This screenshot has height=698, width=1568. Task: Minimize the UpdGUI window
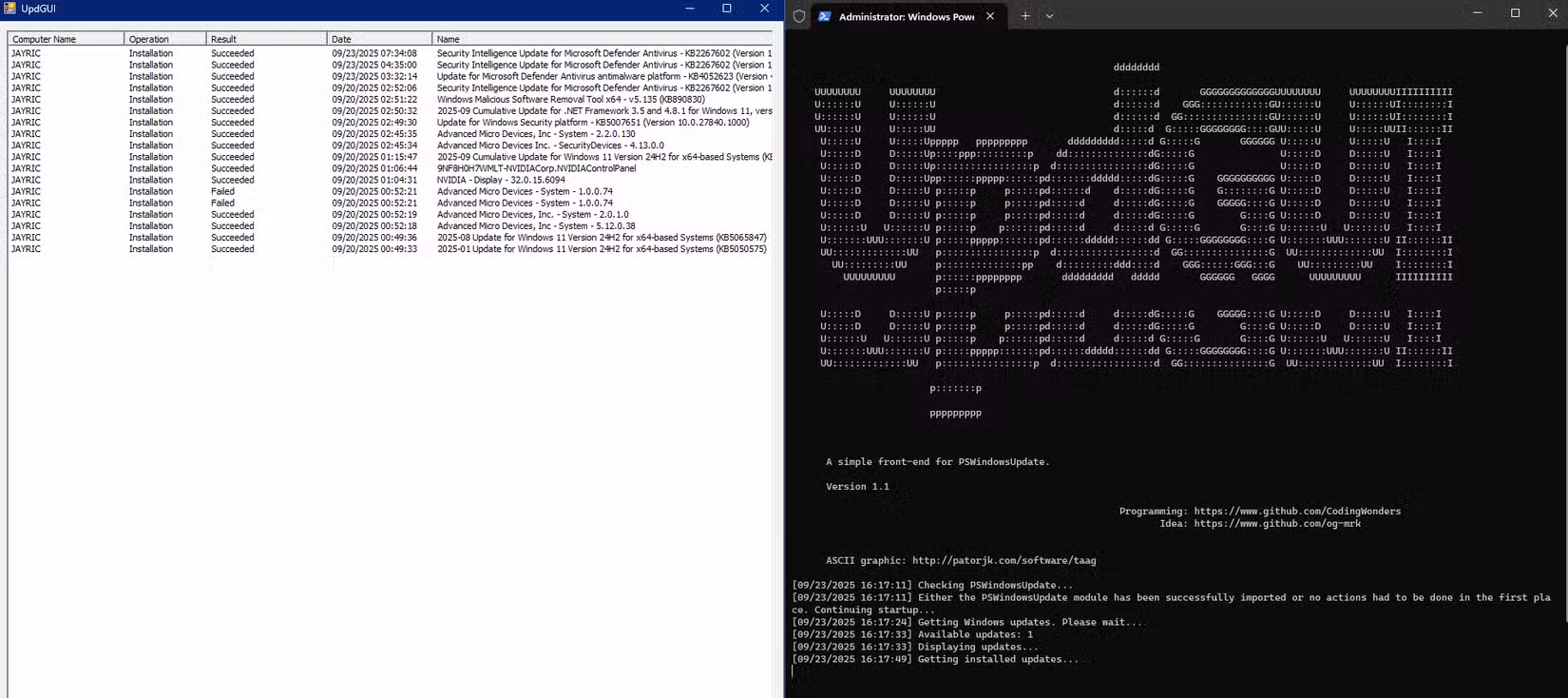(x=690, y=9)
